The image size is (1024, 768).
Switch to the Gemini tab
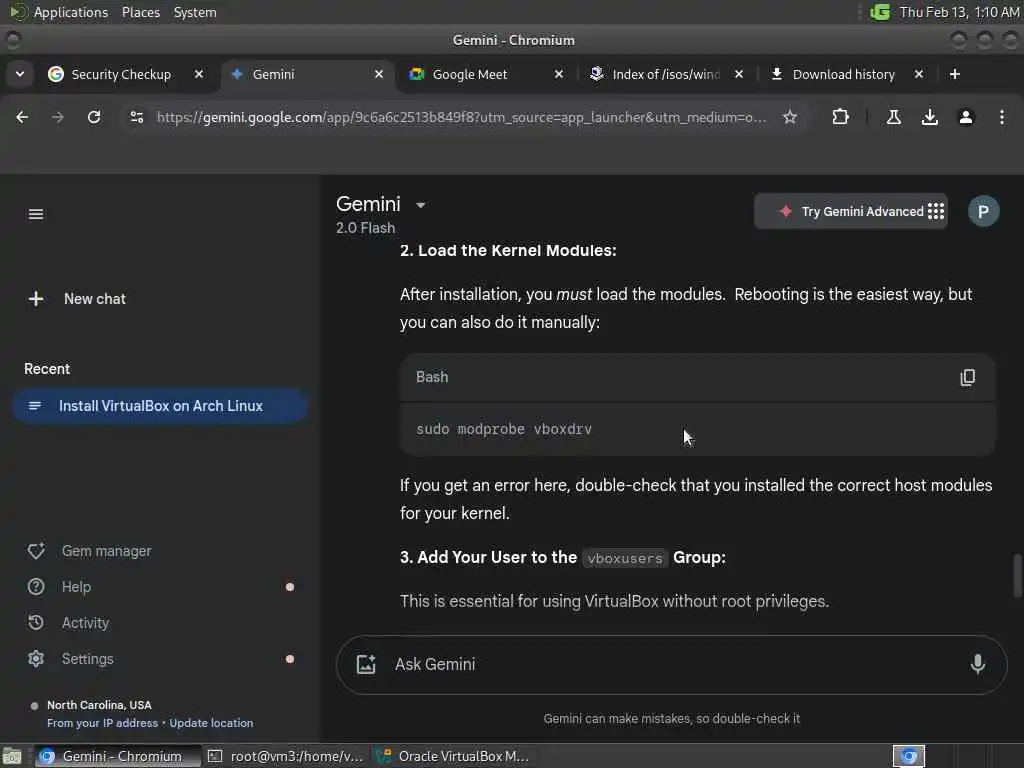[x=307, y=74]
